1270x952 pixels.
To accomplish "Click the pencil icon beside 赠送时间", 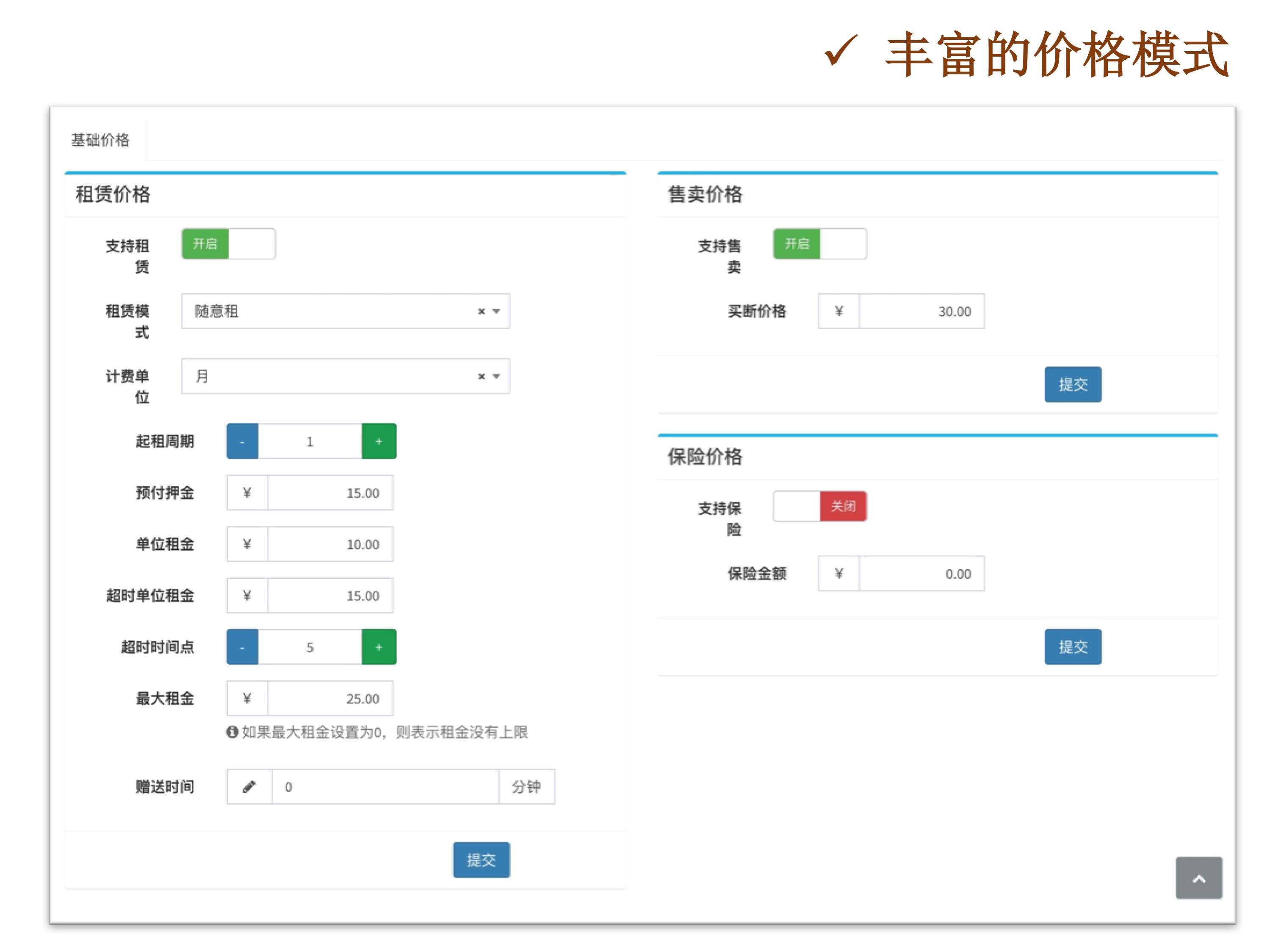I will pyautogui.click(x=249, y=787).
